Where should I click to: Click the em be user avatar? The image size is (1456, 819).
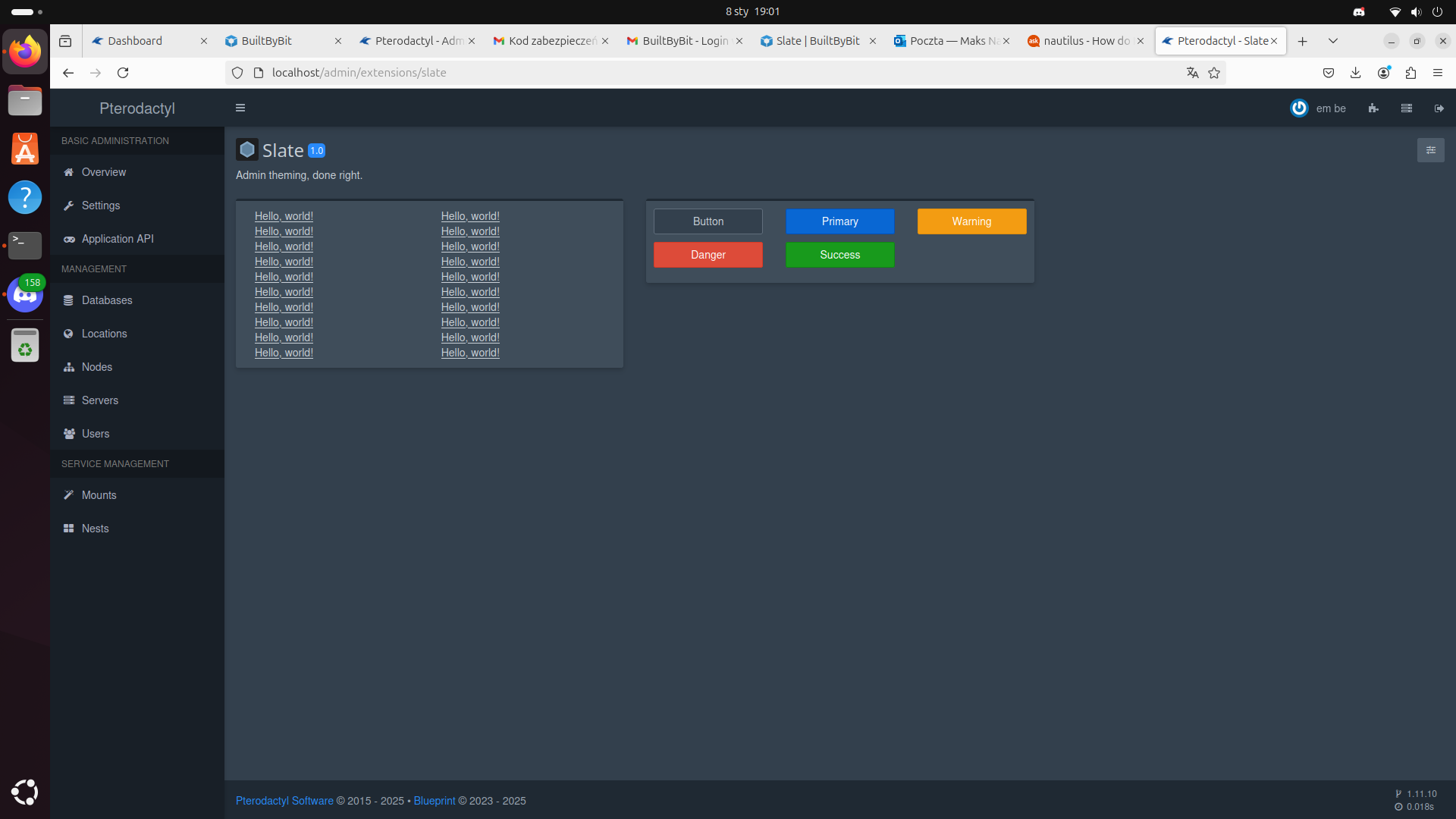1299,108
